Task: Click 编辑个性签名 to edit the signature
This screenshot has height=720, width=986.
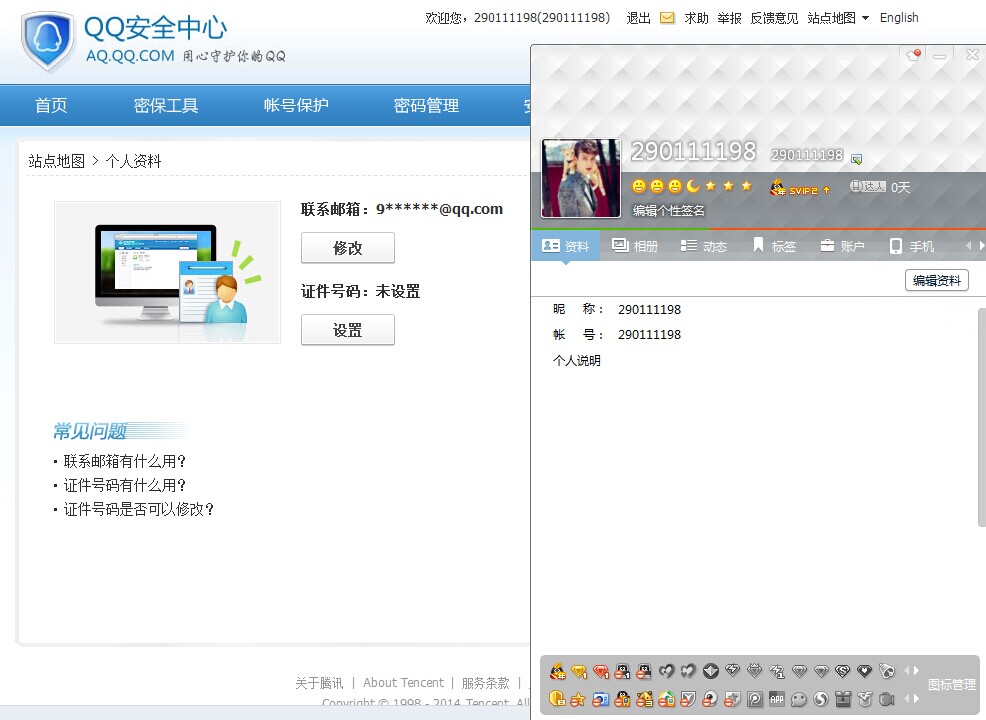Action: tap(668, 211)
